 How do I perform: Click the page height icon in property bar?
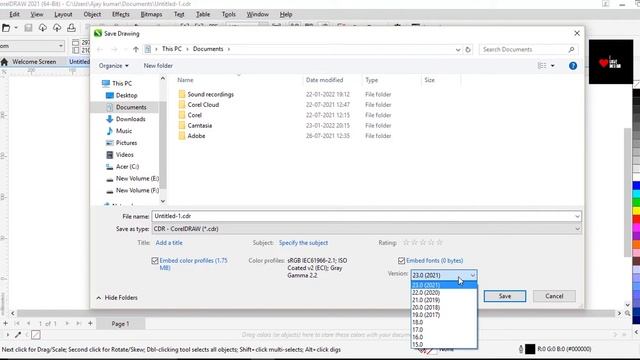click(76, 50)
